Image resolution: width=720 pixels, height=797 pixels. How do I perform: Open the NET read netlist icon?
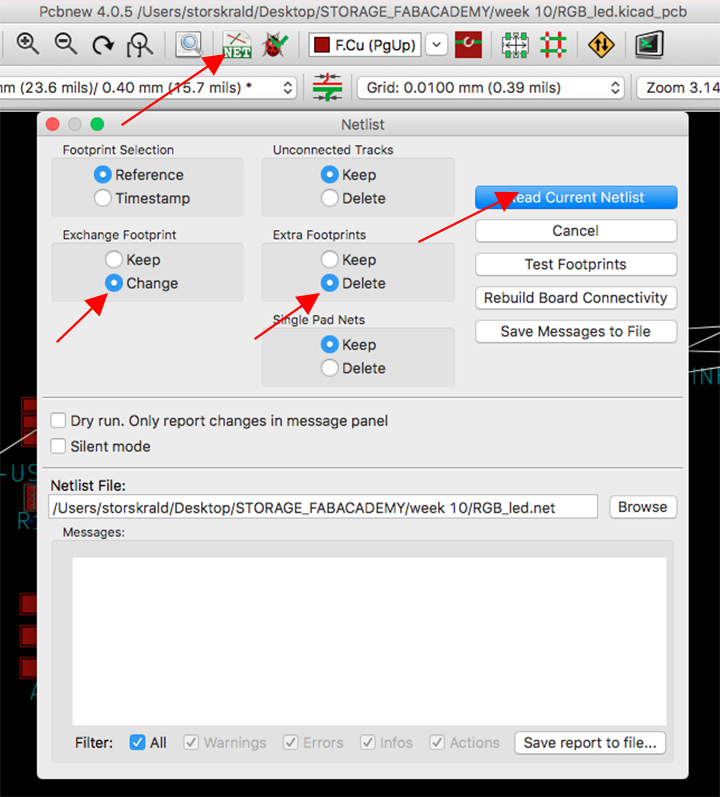(237, 45)
